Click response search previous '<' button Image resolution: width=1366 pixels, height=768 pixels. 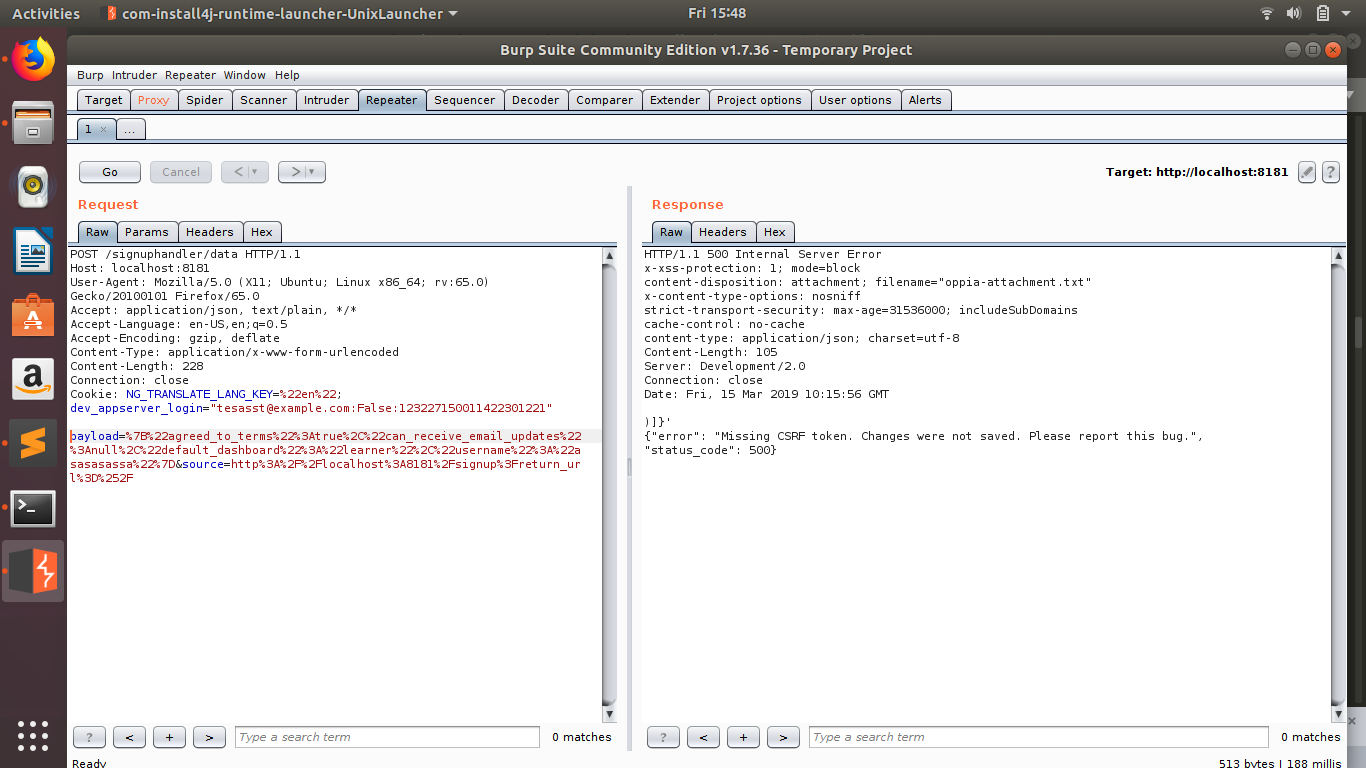[x=703, y=737]
